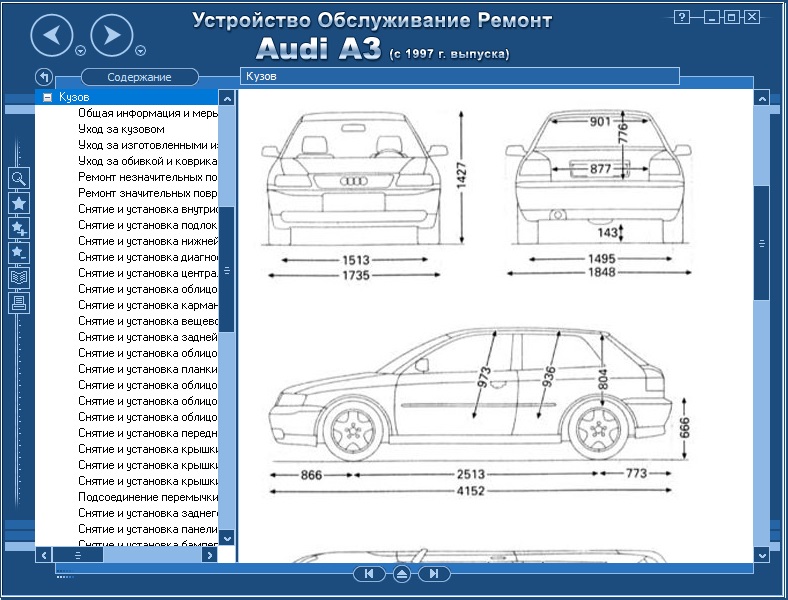Open the book icon in the sidebar
This screenshot has width=788, height=600.
click(19, 277)
